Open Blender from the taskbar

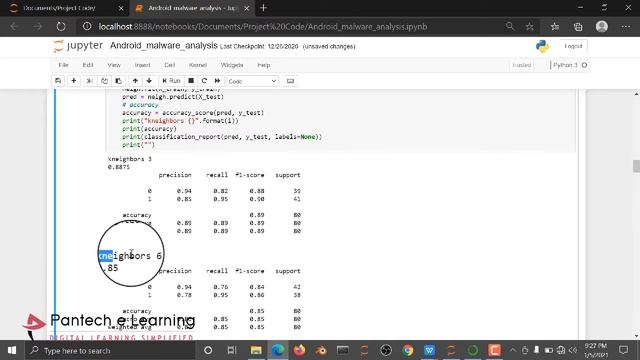pos(321,350)
